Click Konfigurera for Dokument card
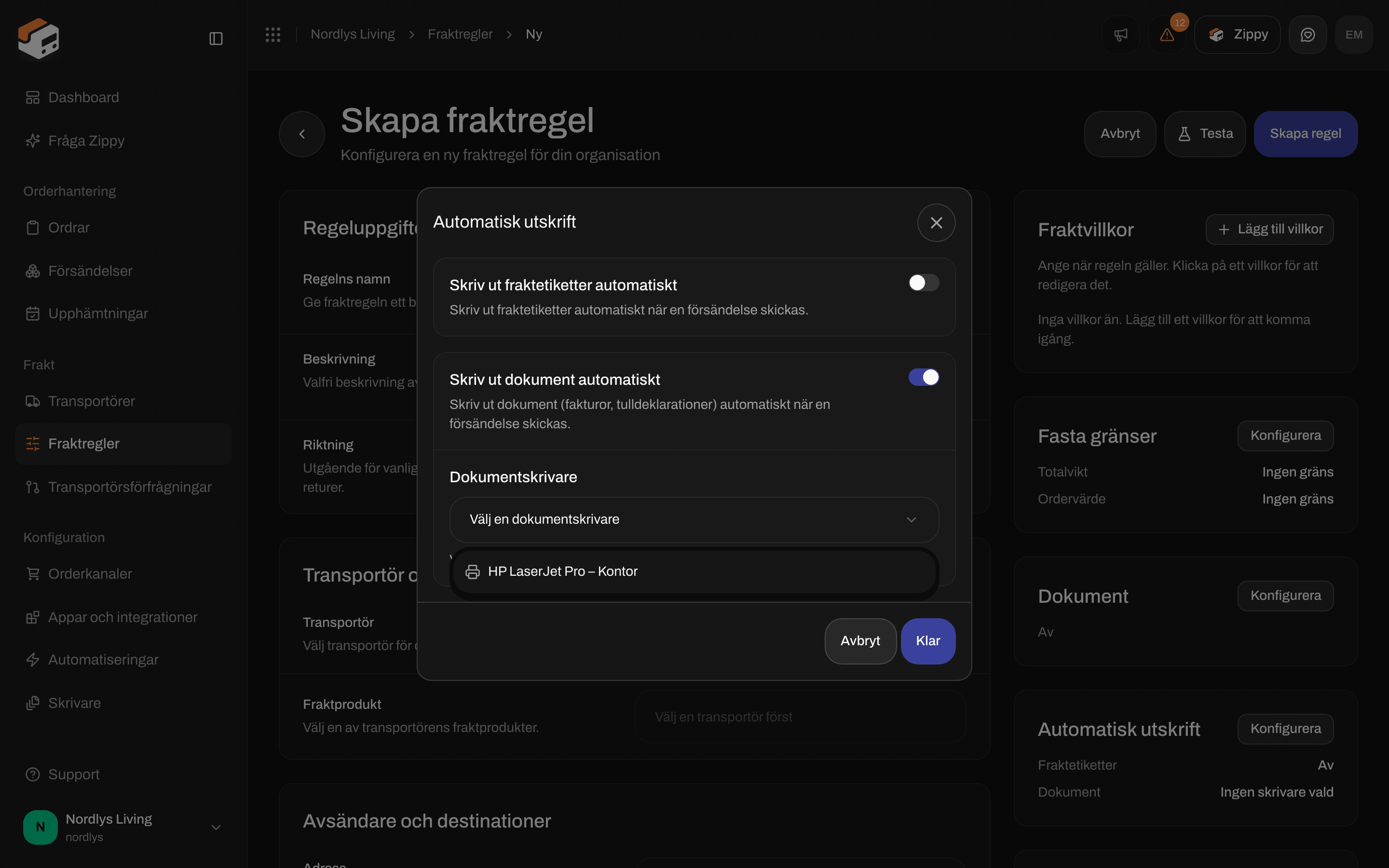 pyautogui.click(x=1286, y=596)
